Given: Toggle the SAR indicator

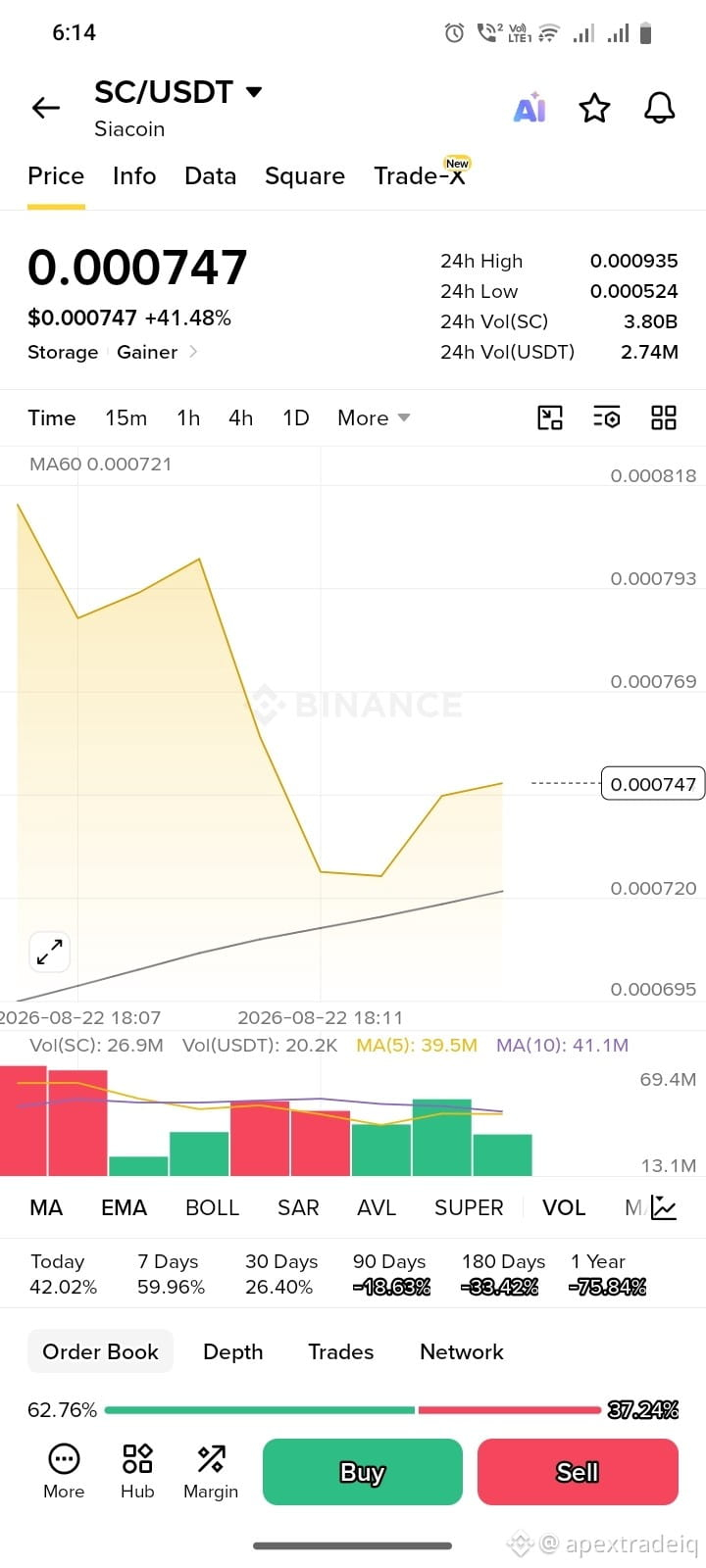Looking at the screenshot, I should point(298,1207).
